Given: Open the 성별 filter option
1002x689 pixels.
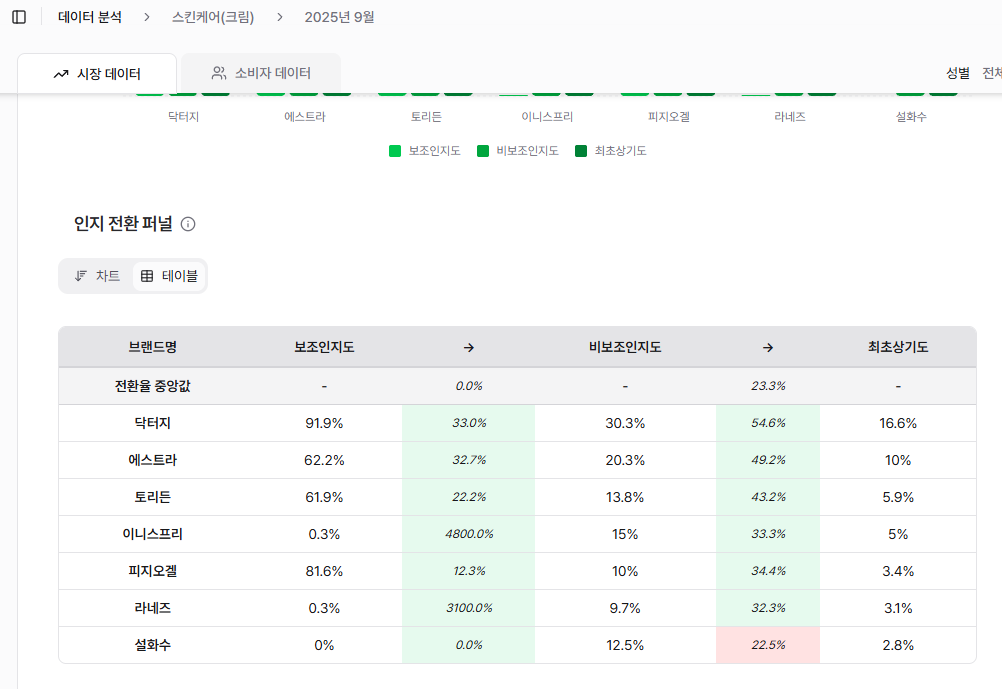Looking at the screenshot, I should pos(957,73).
